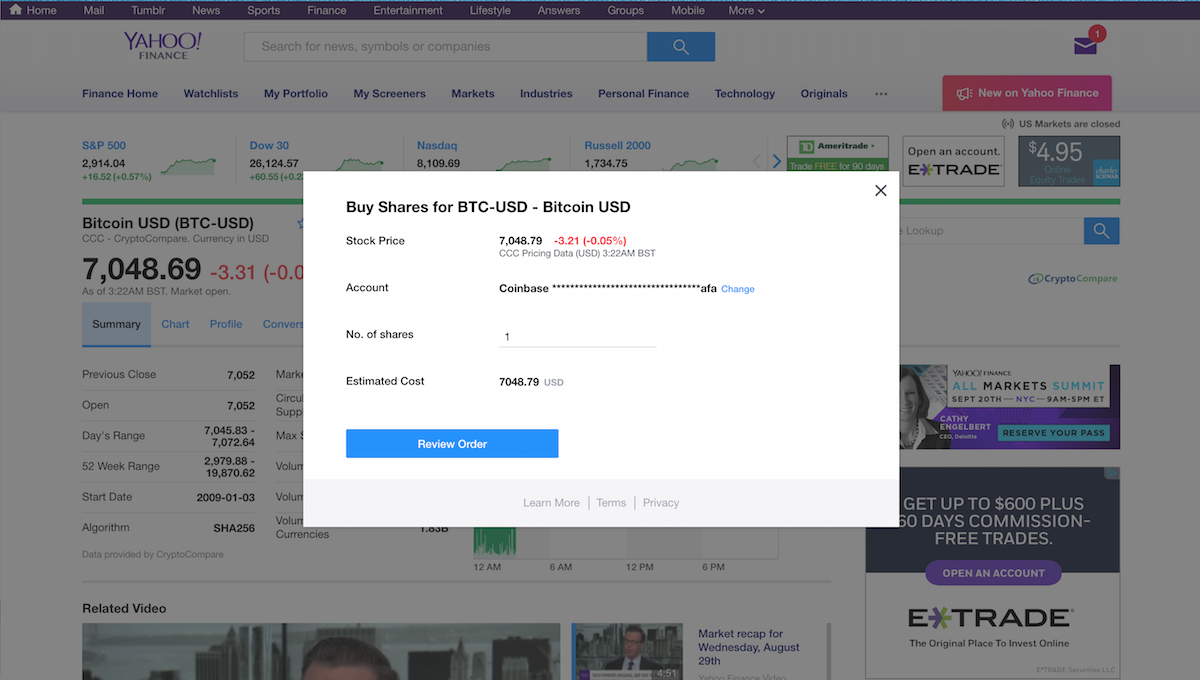Open News in top bar
Screen dimensions: 1200x680
click(206, 10)
